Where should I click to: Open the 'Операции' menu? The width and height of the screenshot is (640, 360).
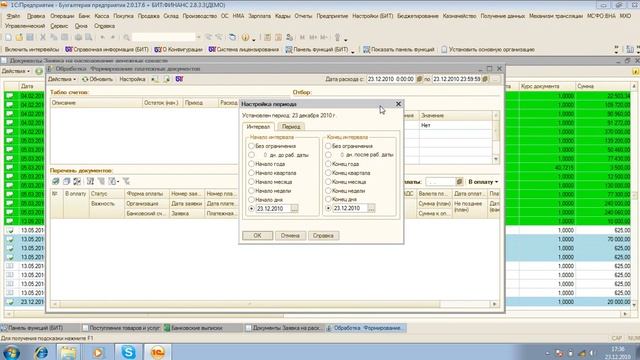(62, 16)
